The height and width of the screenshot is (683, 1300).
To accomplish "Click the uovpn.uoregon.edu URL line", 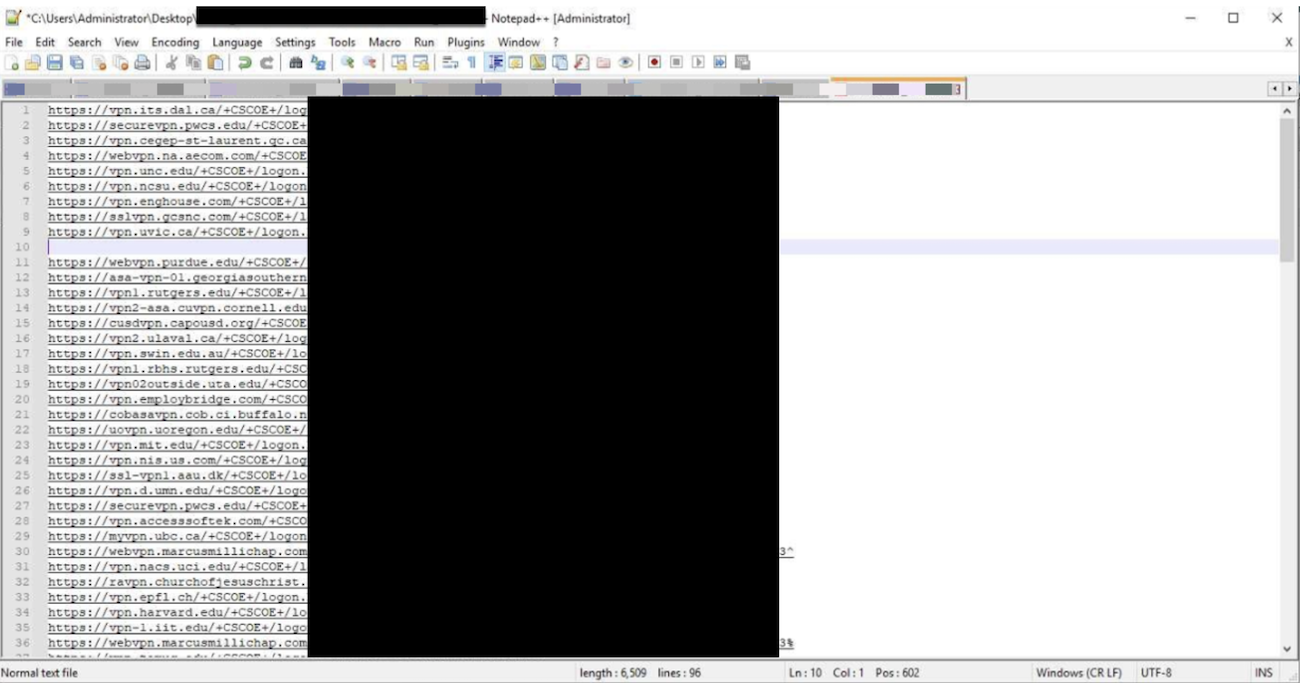I will (178, 430).
